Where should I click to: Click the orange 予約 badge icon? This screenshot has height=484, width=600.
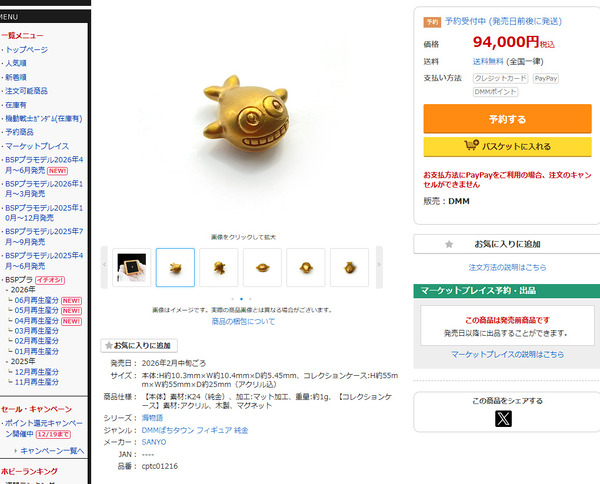pyautogui.click(x=432, y=22)
